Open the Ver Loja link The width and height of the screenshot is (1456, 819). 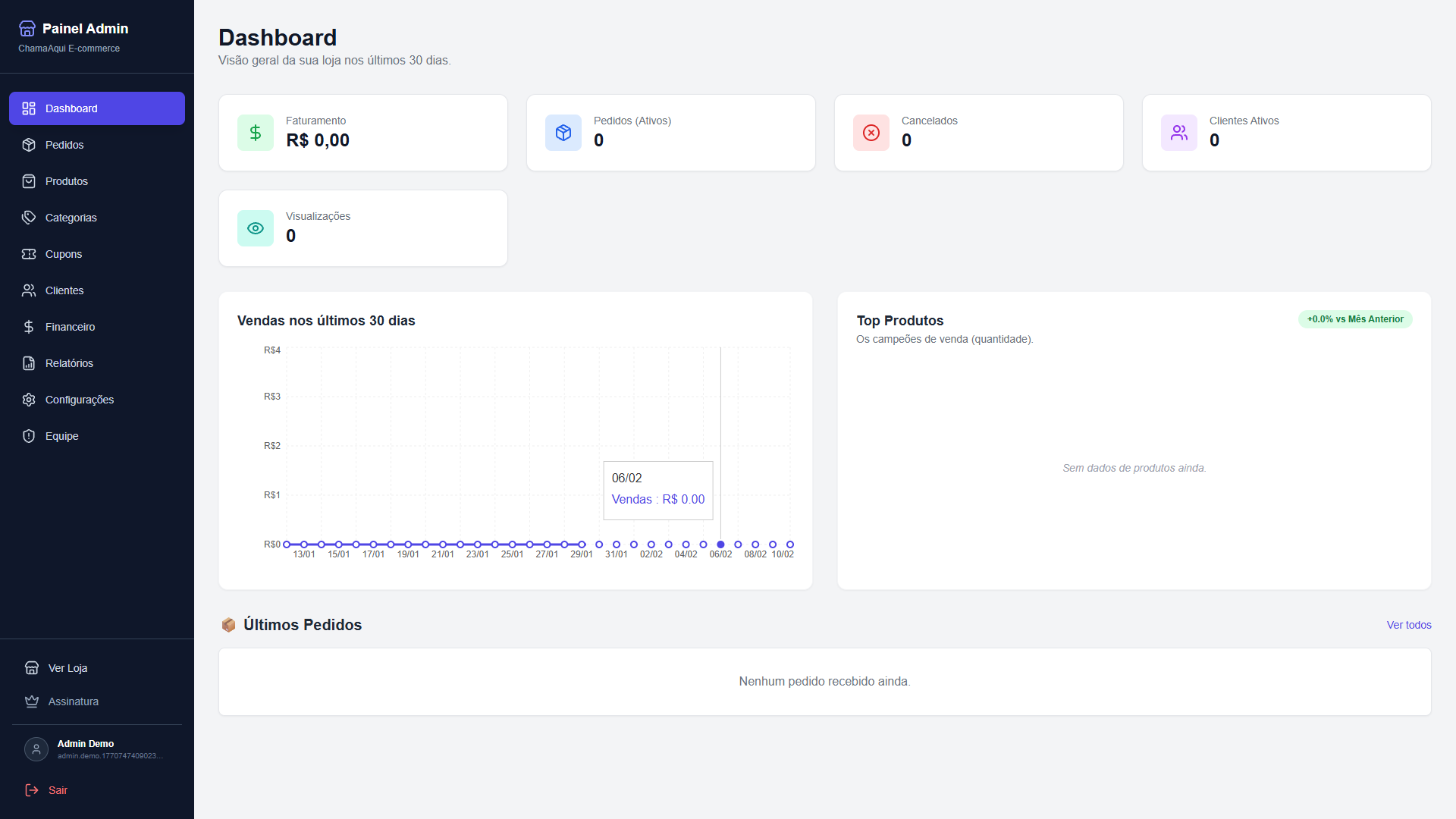(x=67, y=668)
